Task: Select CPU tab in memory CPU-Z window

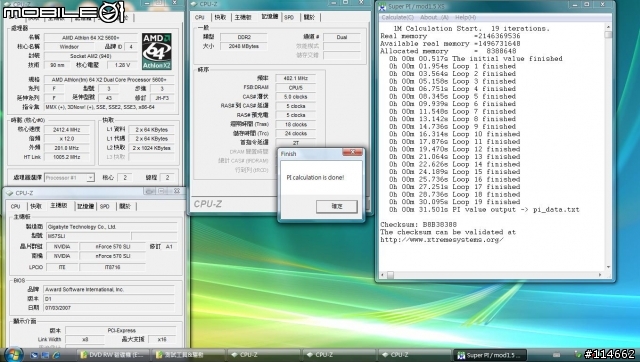Action: [x=200, y=17]
